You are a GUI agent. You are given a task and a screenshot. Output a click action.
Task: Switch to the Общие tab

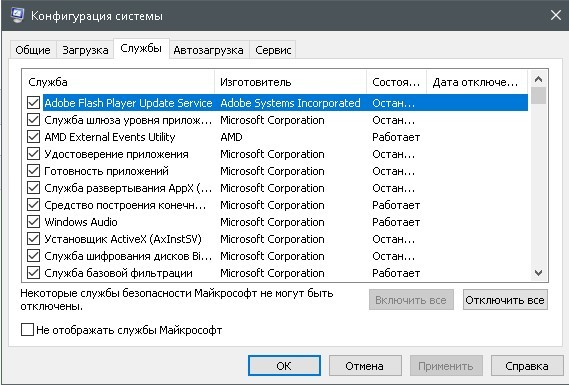pos(33,50)
